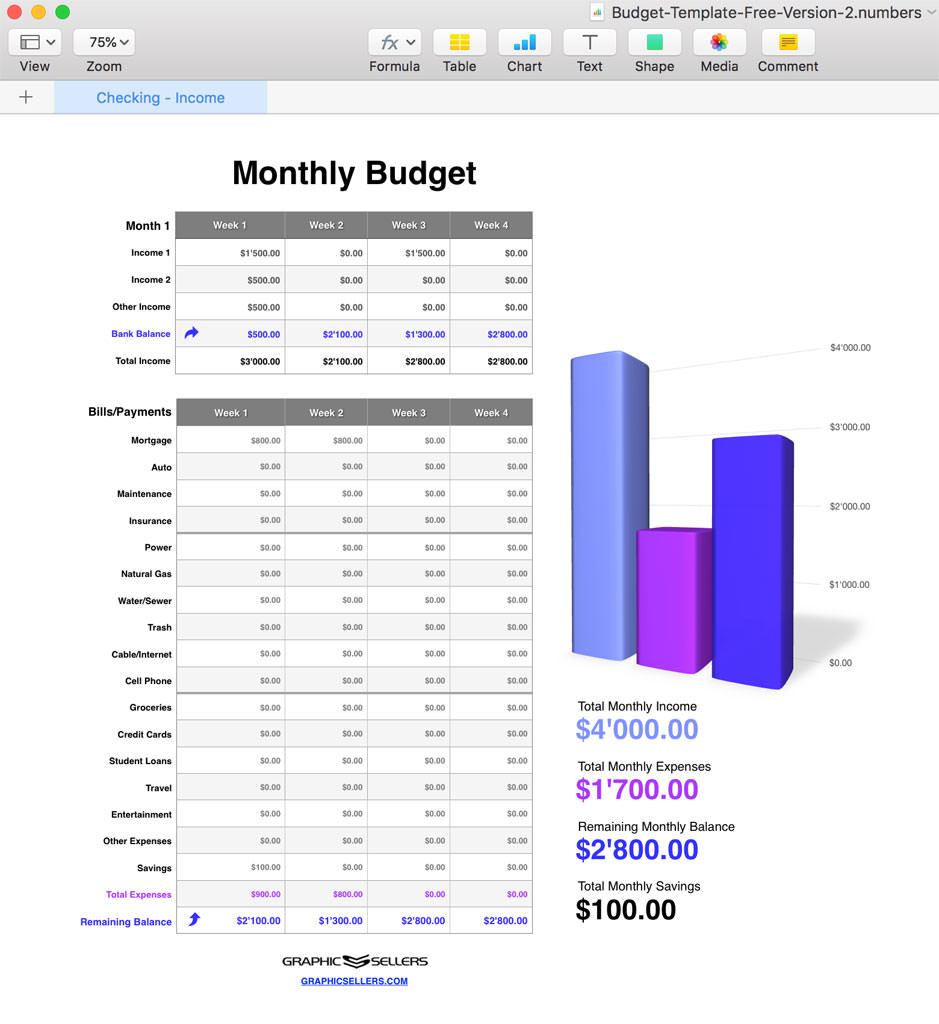Click the Chart toolbar icon
This screenshot has height=1024, width=939.
tap(524, 42)
